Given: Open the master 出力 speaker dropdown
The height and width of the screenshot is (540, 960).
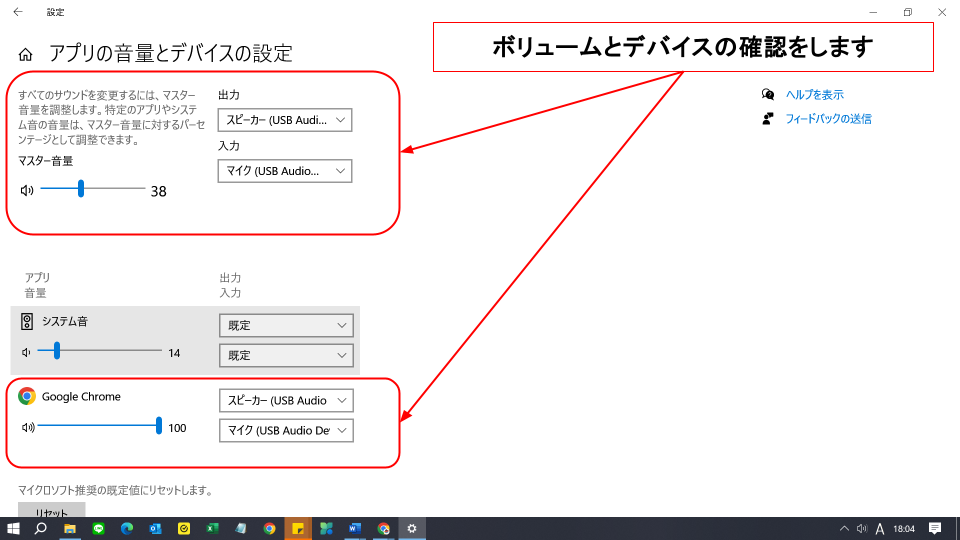Looking at the screenshot, I should [x=285, y=120].
